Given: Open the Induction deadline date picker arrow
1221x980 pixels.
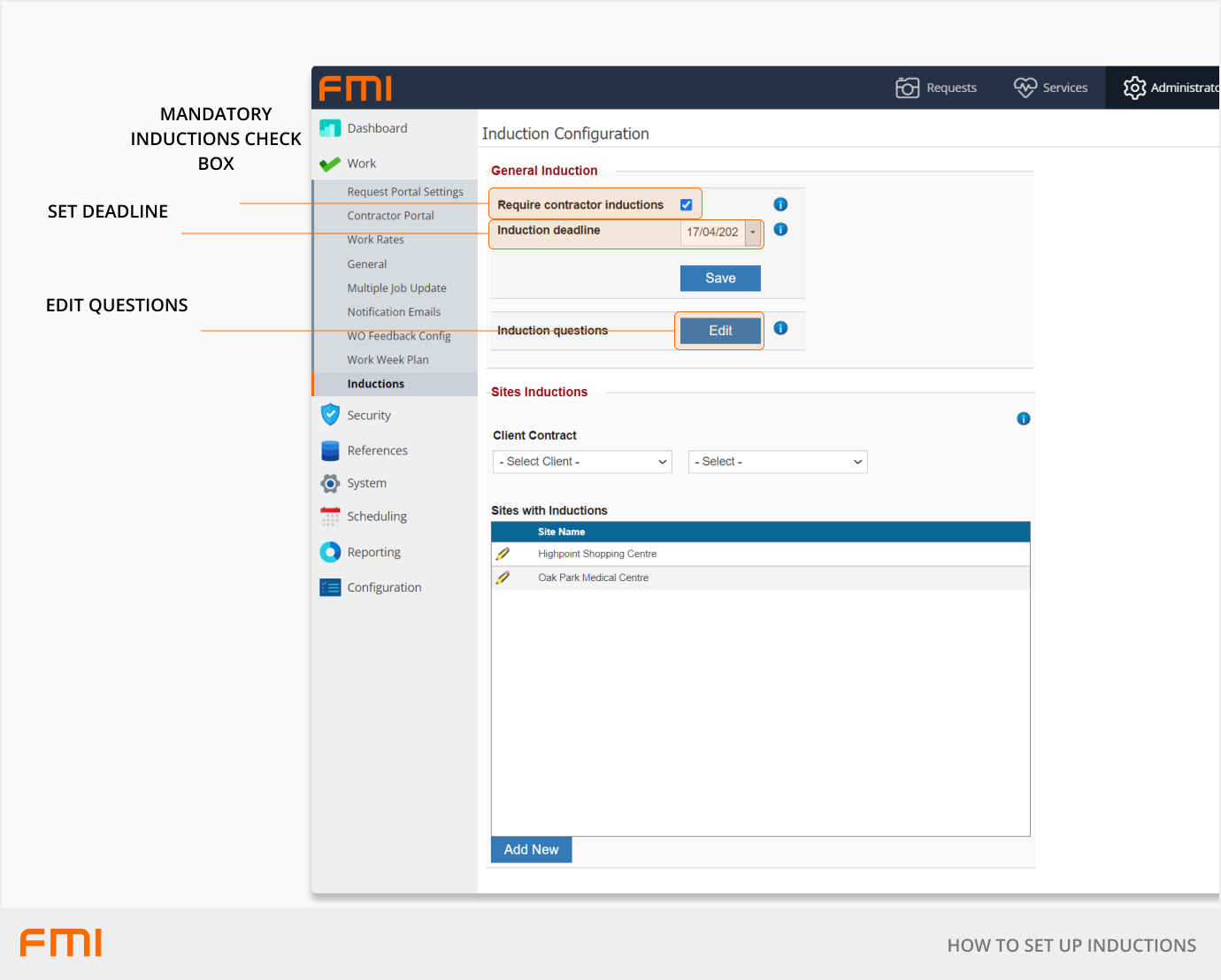Looking at the screenshot, I should [x=753, y=233].
